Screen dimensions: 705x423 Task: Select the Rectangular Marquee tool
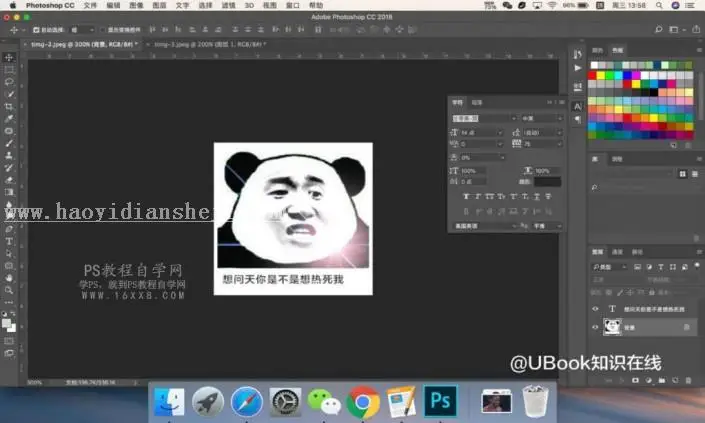coord(9,70)
